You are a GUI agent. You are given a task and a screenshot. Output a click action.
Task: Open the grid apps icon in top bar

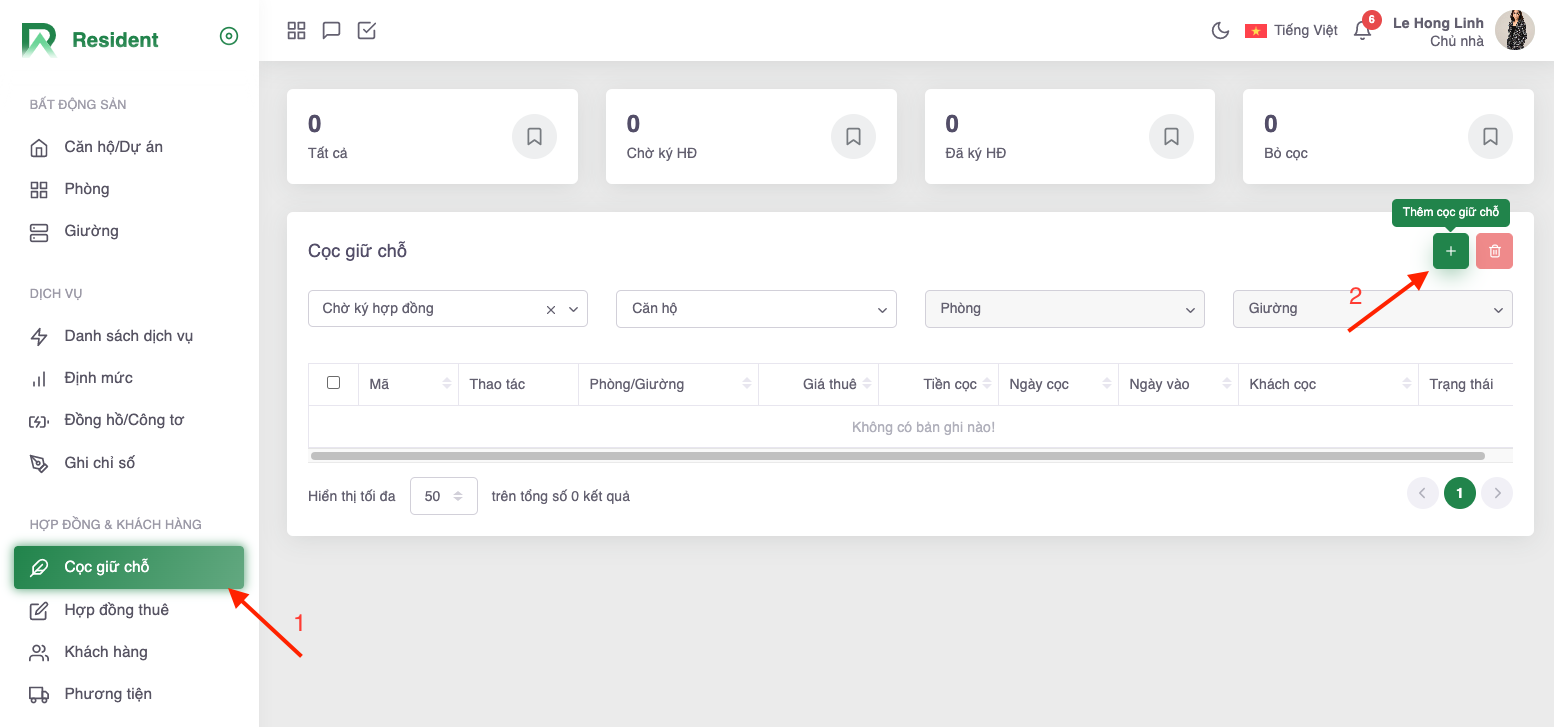click(x=296, y=31)
